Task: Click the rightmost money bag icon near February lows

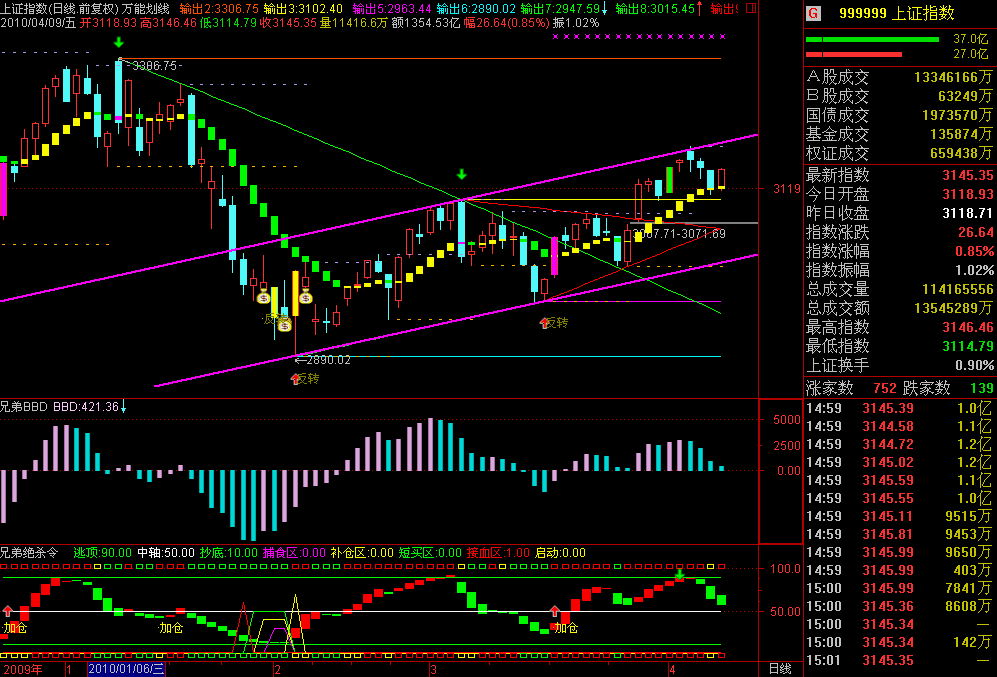Action: [x=306, y=296]
